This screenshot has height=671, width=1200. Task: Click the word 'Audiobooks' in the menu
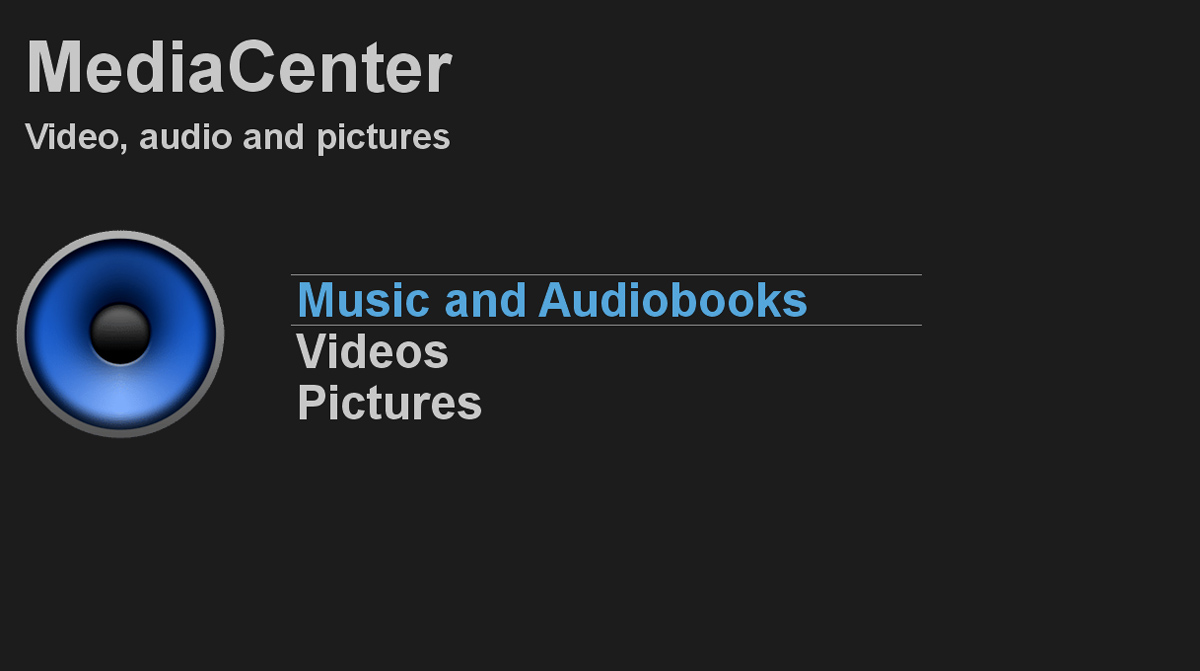pyautogui.click(x=672, y=300)
